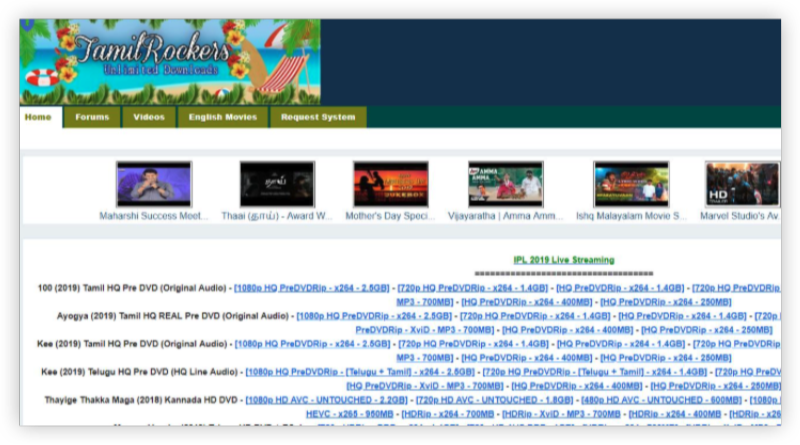Viewport: 800px width, 445px height.
Task: Click 1080p HD AVC UNTOUCHED 2.2GB link
Action: pyautogui.click(x=327, y=400)
